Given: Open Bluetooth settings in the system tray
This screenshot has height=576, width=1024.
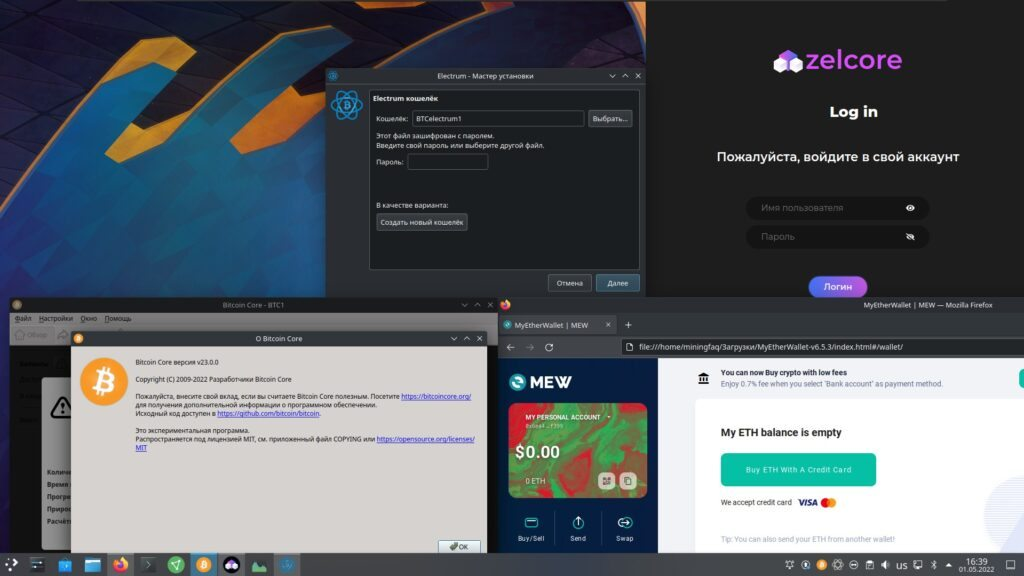Looking at the screenshot, I should [x=934, y=565].
